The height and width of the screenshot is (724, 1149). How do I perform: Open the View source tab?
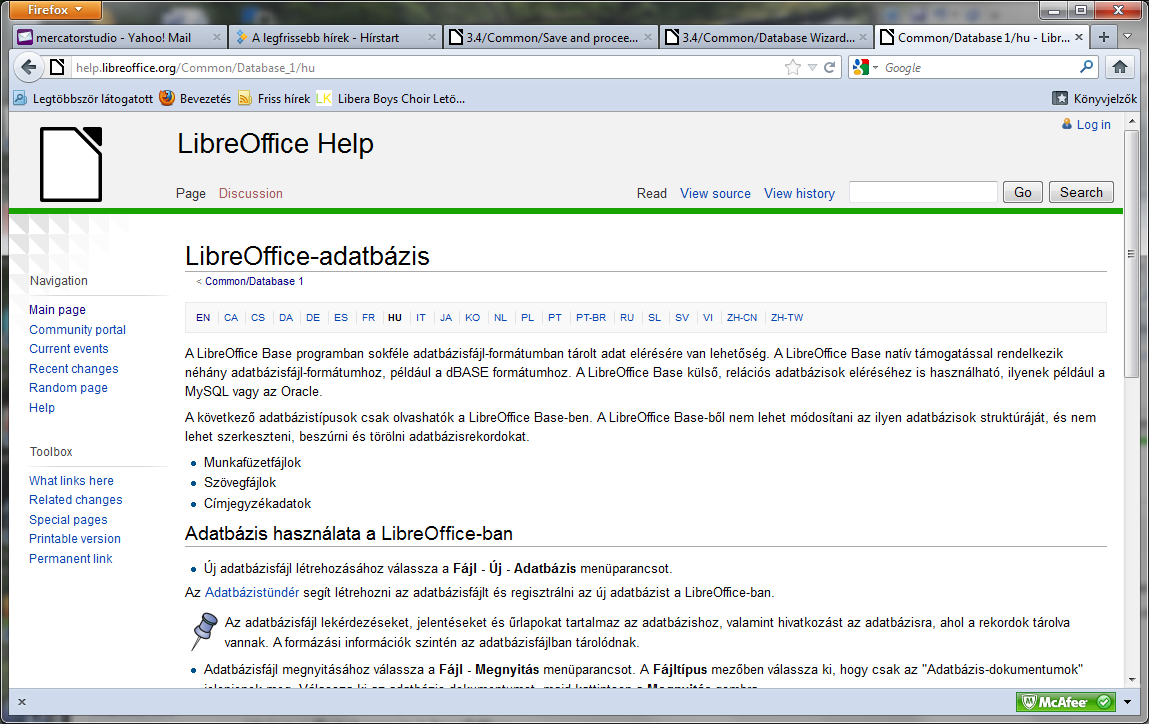(x=715, y=193)
